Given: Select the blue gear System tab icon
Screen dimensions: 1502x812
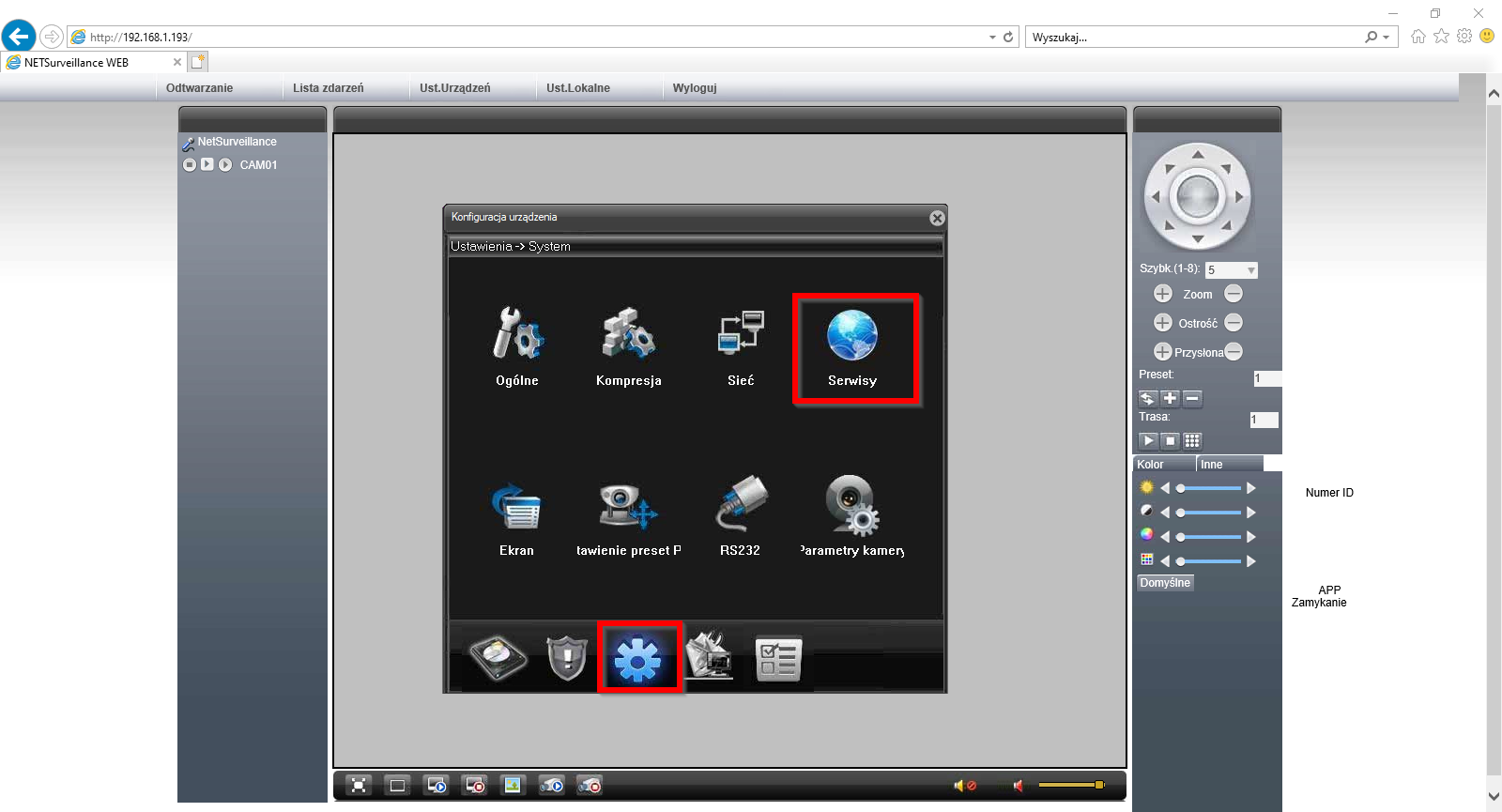Looking at the screenshot, I should [638, 658].
